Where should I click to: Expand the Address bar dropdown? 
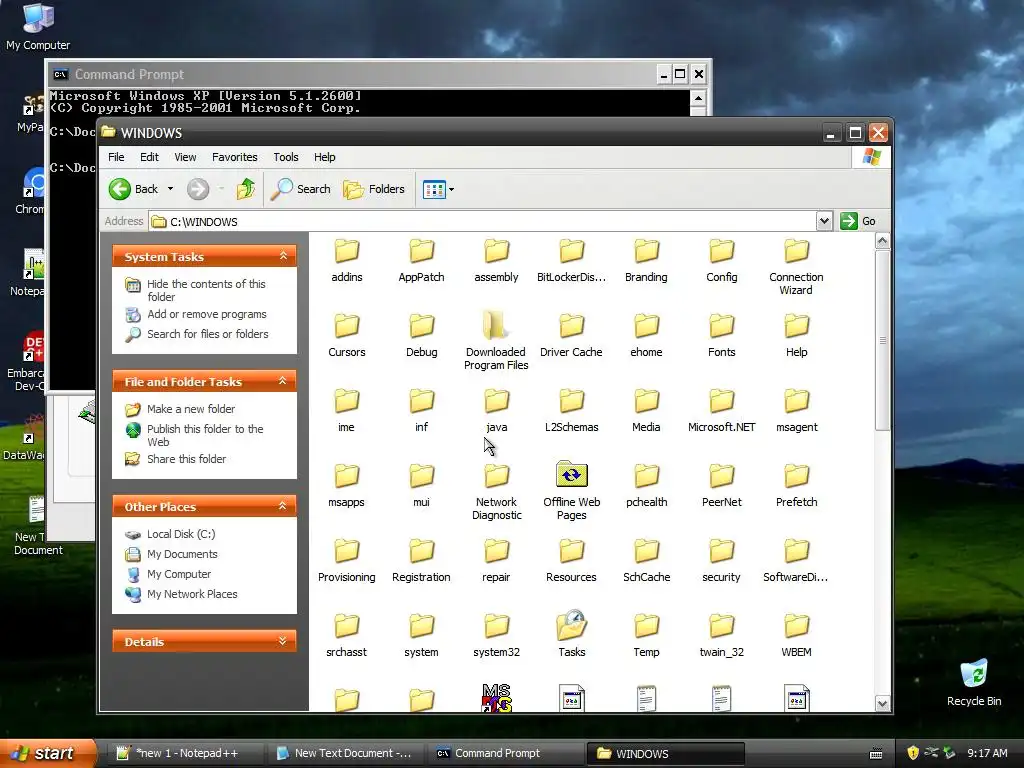click(x=824, y=221)
